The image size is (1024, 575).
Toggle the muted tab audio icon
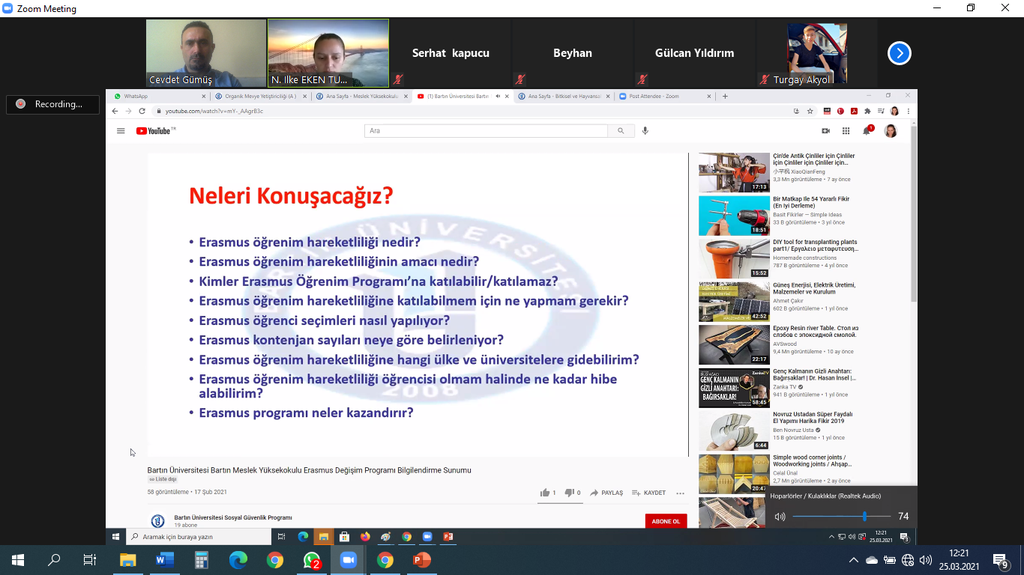(498, 96)
